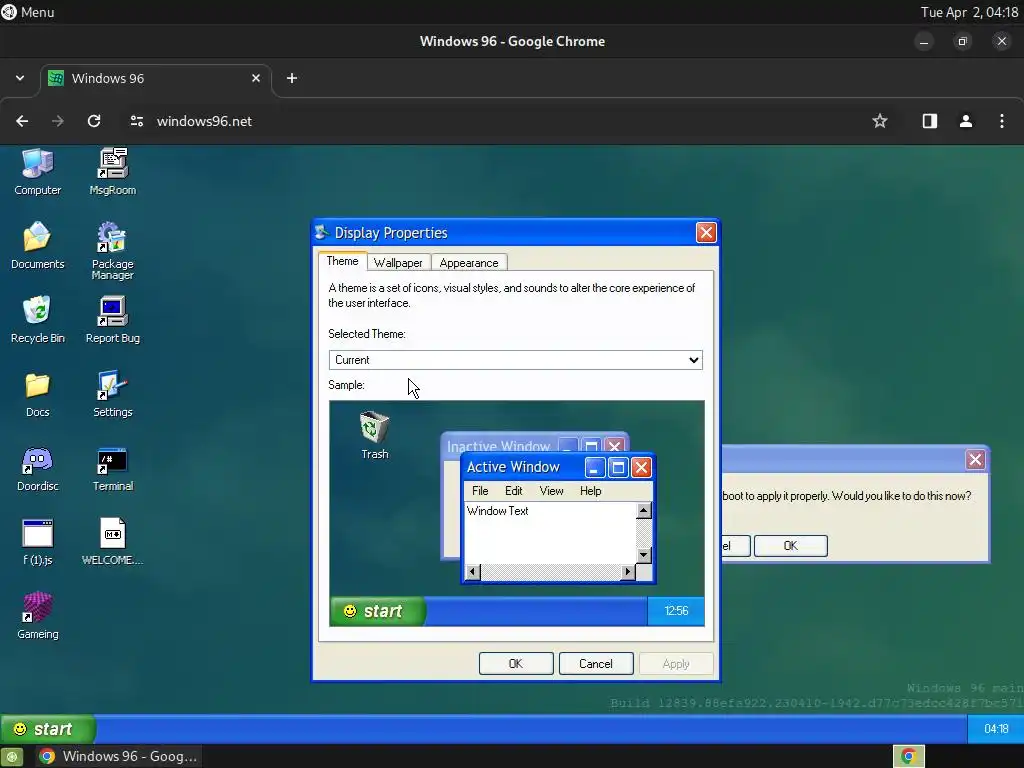Open the Windows 96 start button
The width and height of the screenshot is (1024, 768).
pos(48,729)
